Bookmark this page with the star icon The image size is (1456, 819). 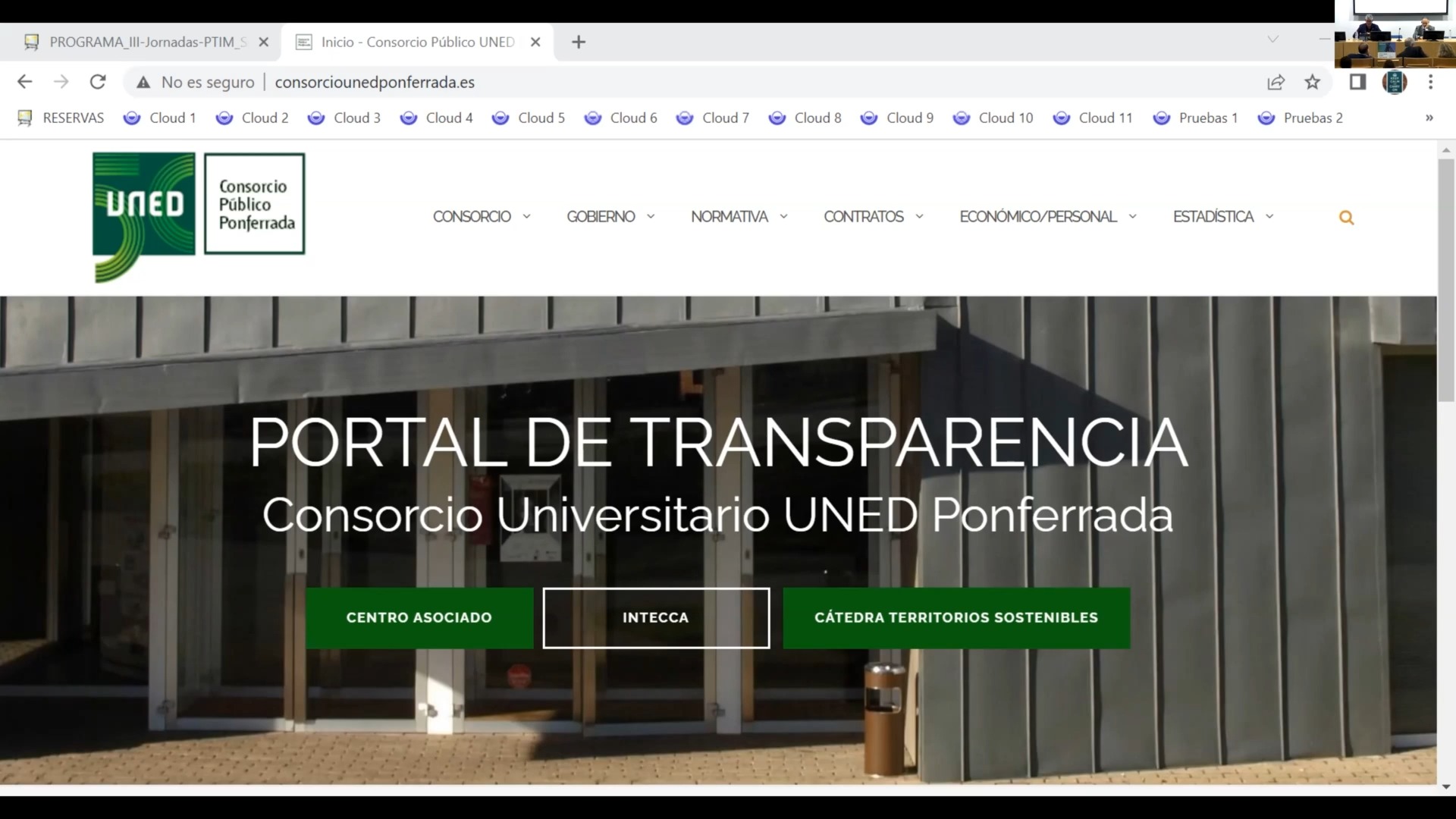tap(1313, 82)
